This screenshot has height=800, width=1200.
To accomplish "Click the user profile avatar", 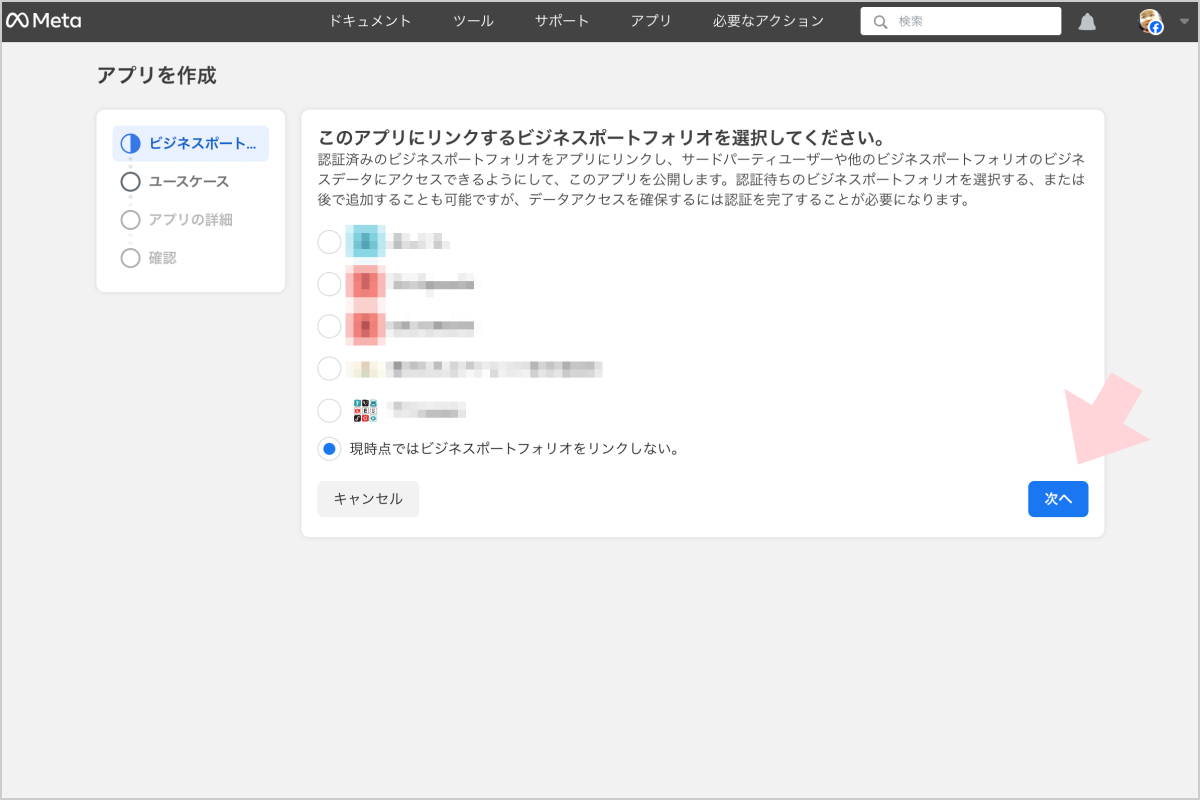I will pos(1150,22).
